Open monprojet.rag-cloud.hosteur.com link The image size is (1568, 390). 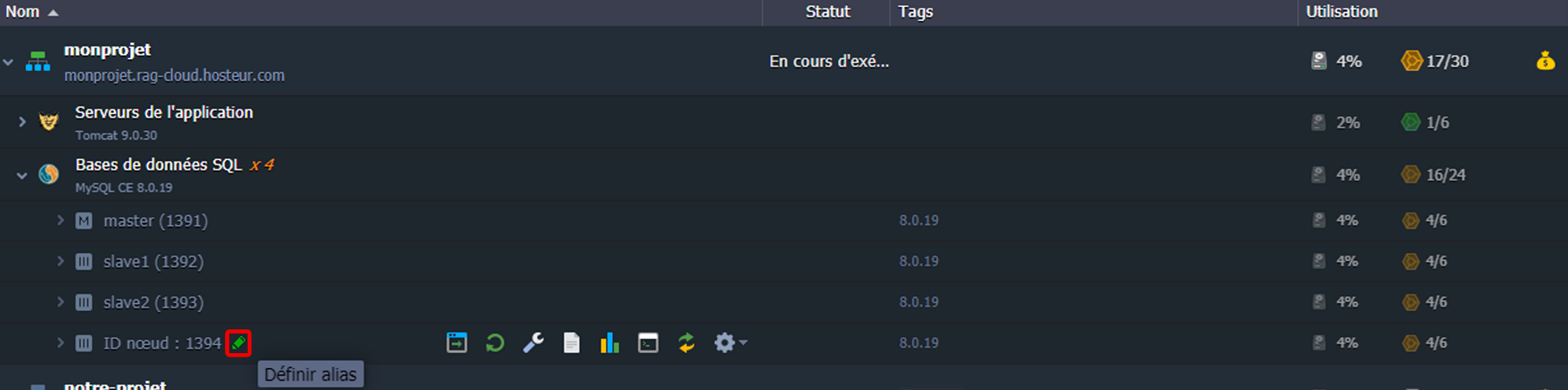tap(174, 76)
